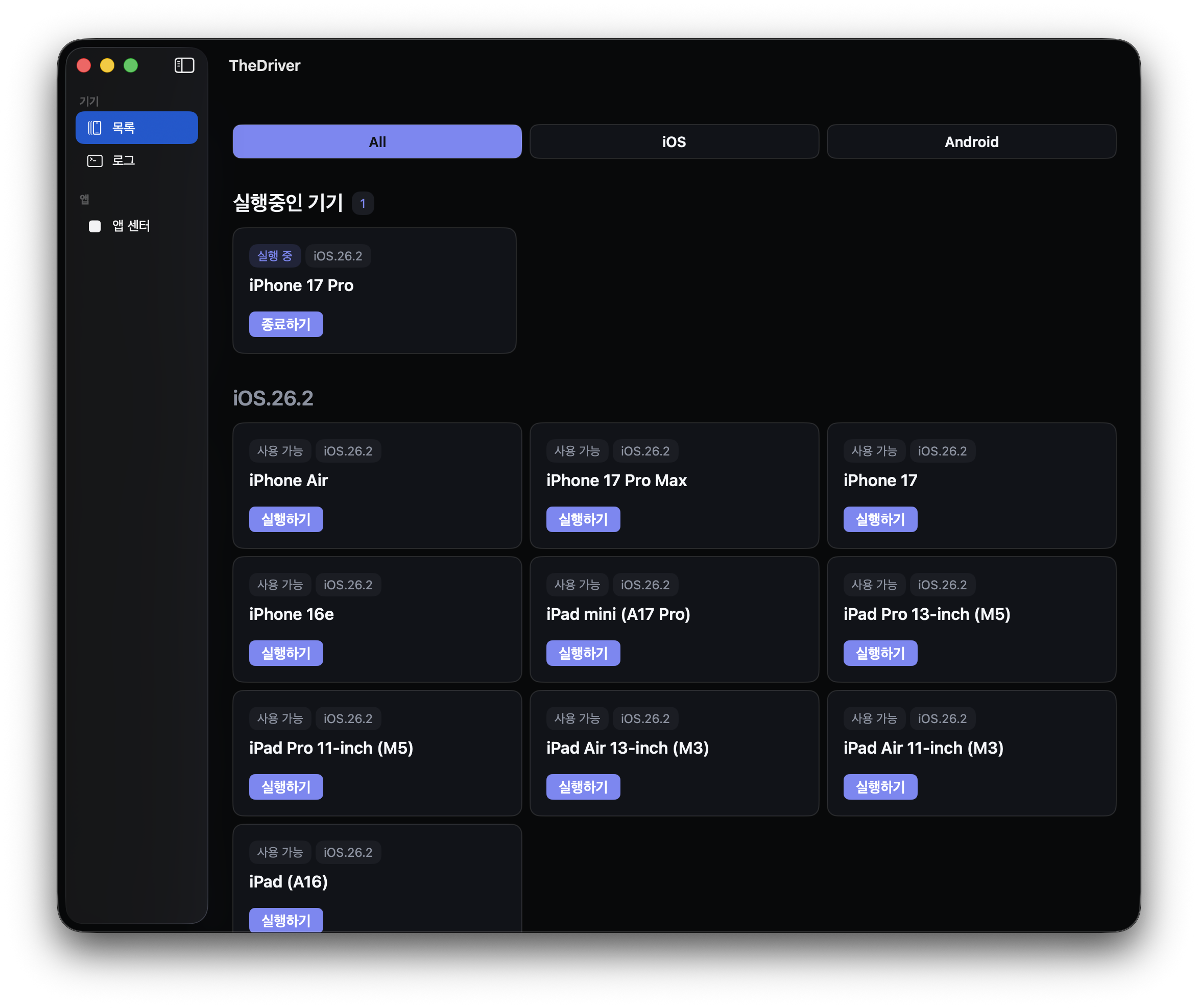Viewport: 1198px width, 1008px height.
Task: Click the 로그 terminal icon
Action: pos(95,161)
